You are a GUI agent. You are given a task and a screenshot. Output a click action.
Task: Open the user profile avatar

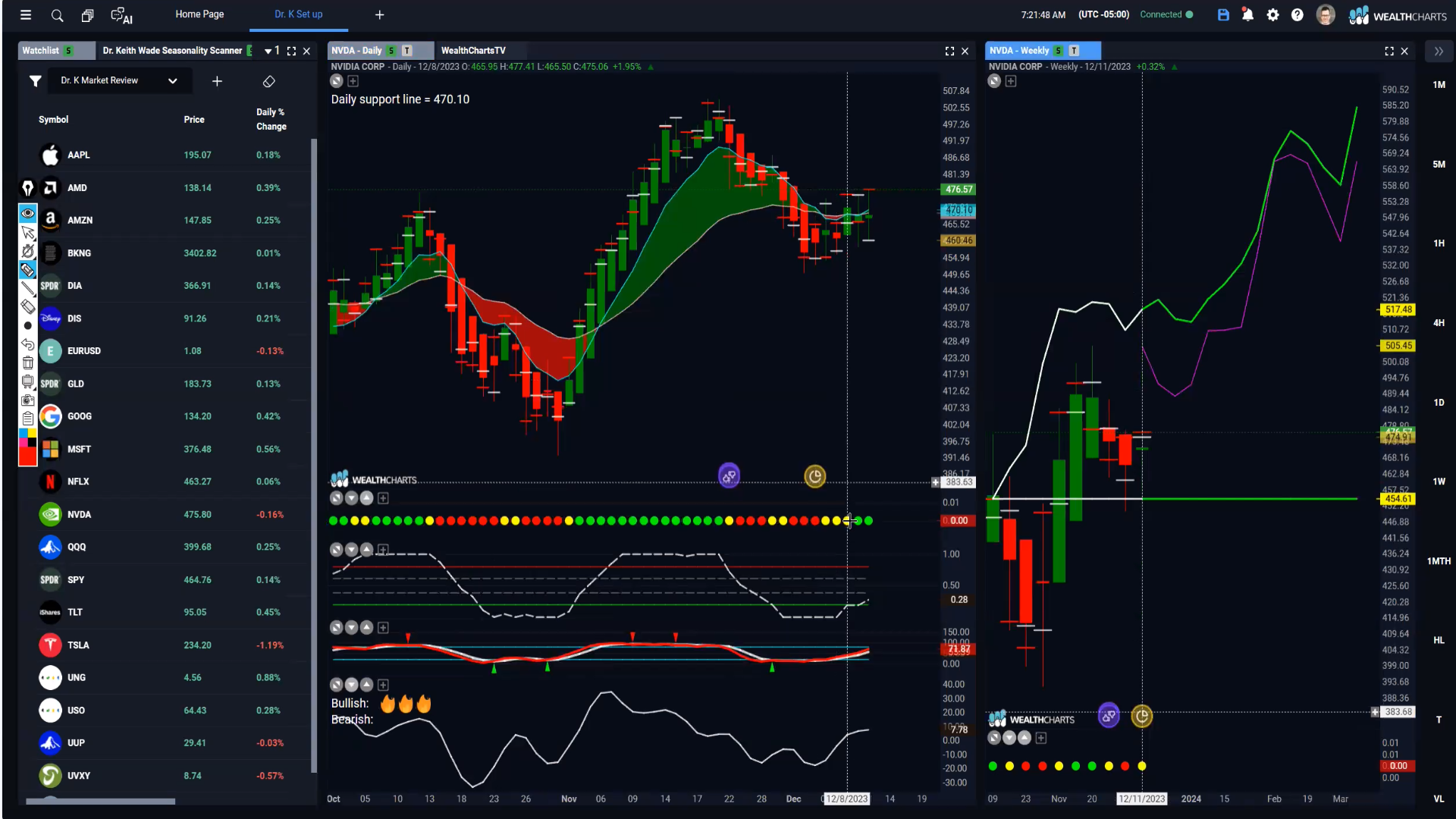(x=1326, y=14)
